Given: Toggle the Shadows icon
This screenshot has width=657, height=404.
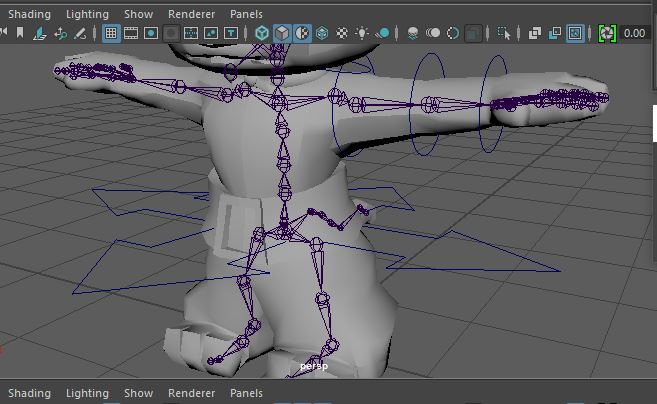Looking at the screenshot, I should click(382, 33).
